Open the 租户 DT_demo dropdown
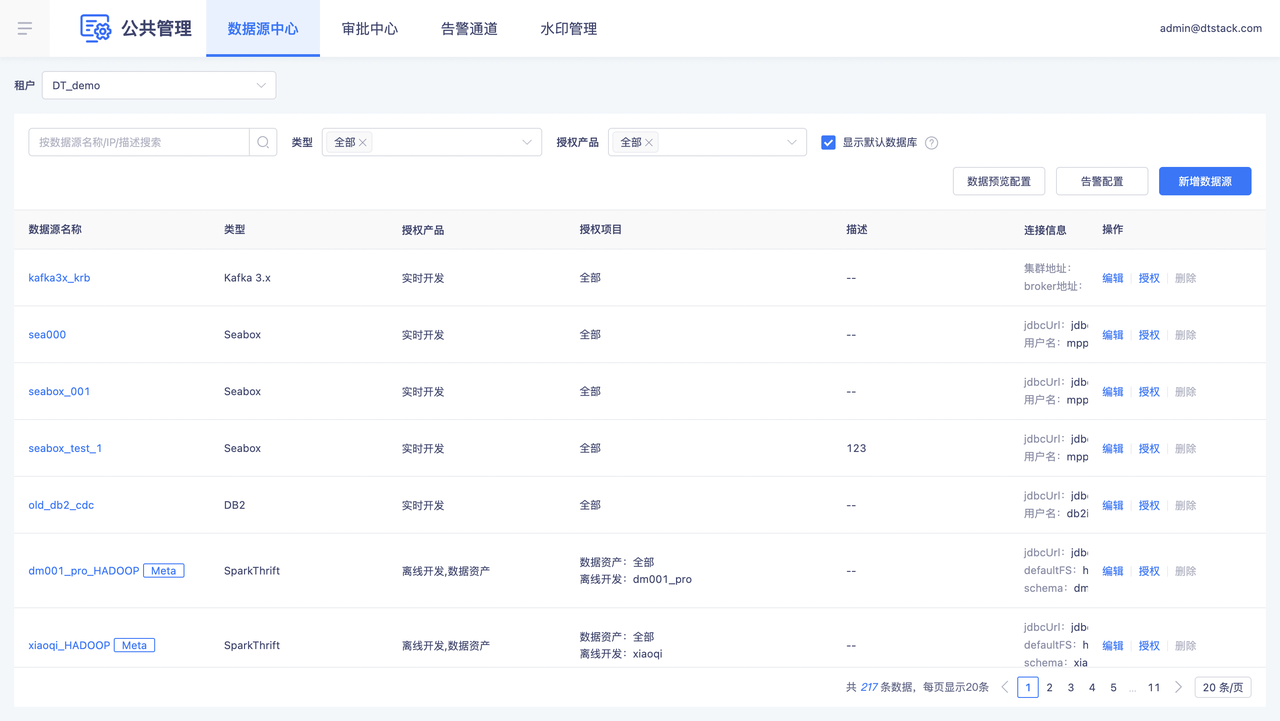This screenshot has height=721, width=1280. point(159,85)
